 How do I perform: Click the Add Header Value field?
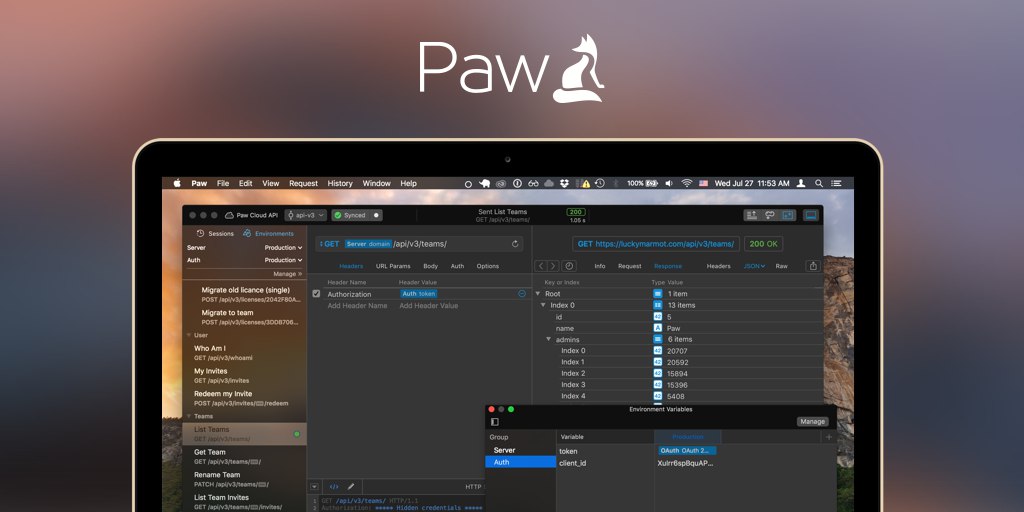[x=429, y=306]
